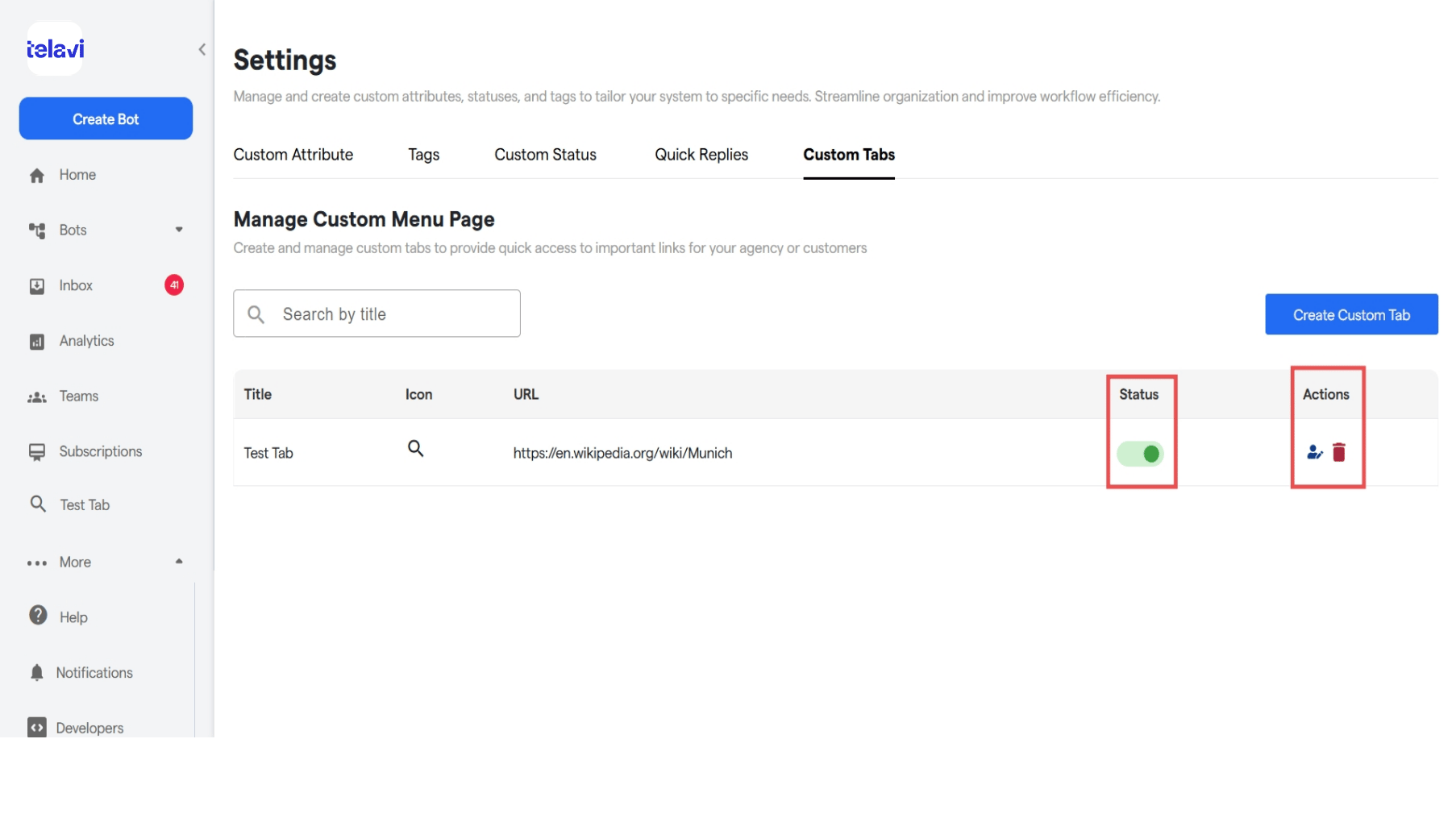
Task: Edit the Test Tab entry
Action: 1314,453
